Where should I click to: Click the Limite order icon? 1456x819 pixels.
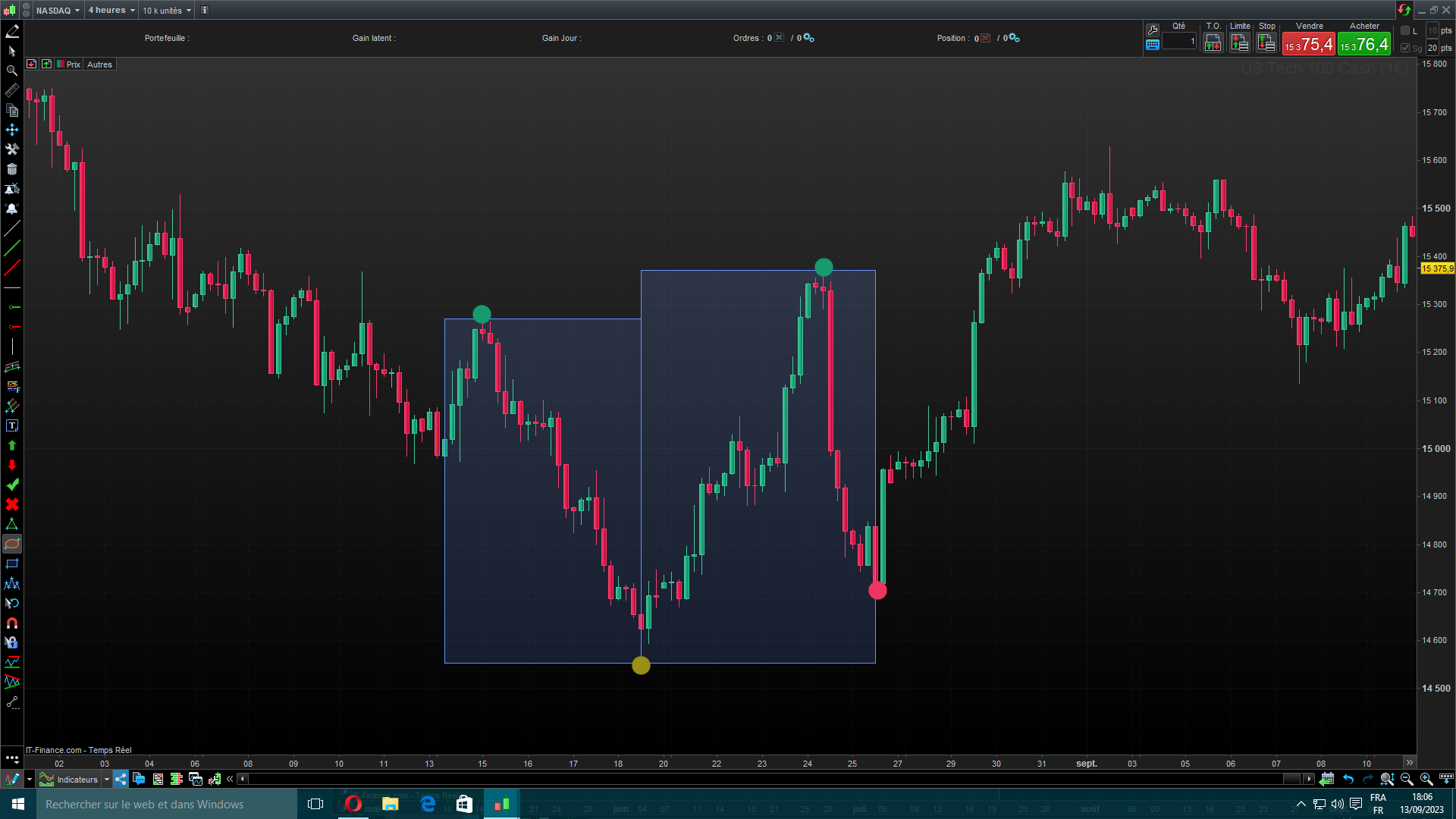pos(1240,43)
